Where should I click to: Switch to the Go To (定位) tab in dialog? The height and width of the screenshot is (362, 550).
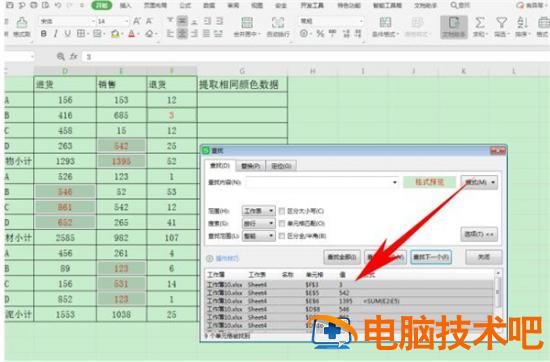[x=281, y=166]
